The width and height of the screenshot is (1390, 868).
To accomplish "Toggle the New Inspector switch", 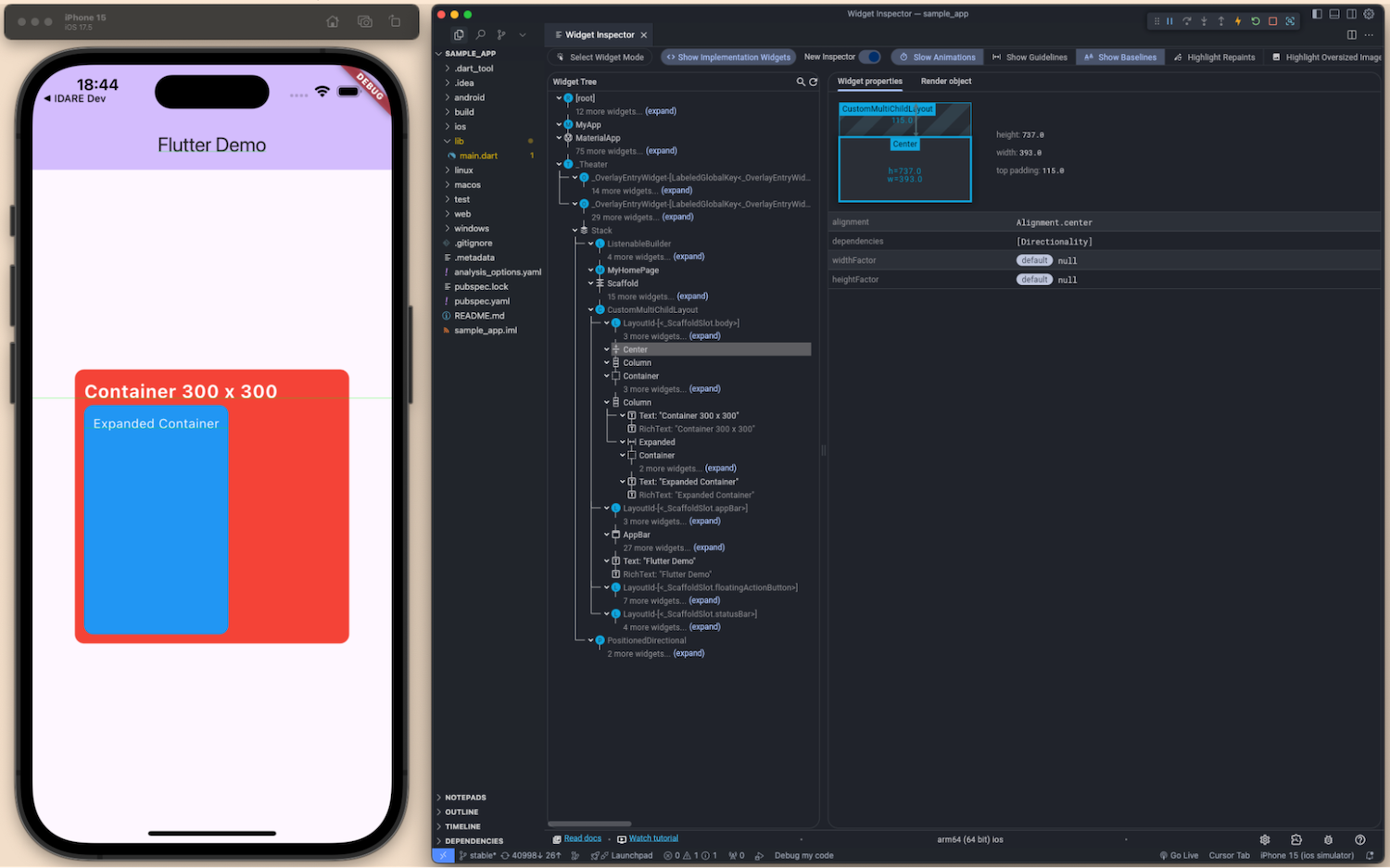I will pyautogui.click(x=869, y=57).
